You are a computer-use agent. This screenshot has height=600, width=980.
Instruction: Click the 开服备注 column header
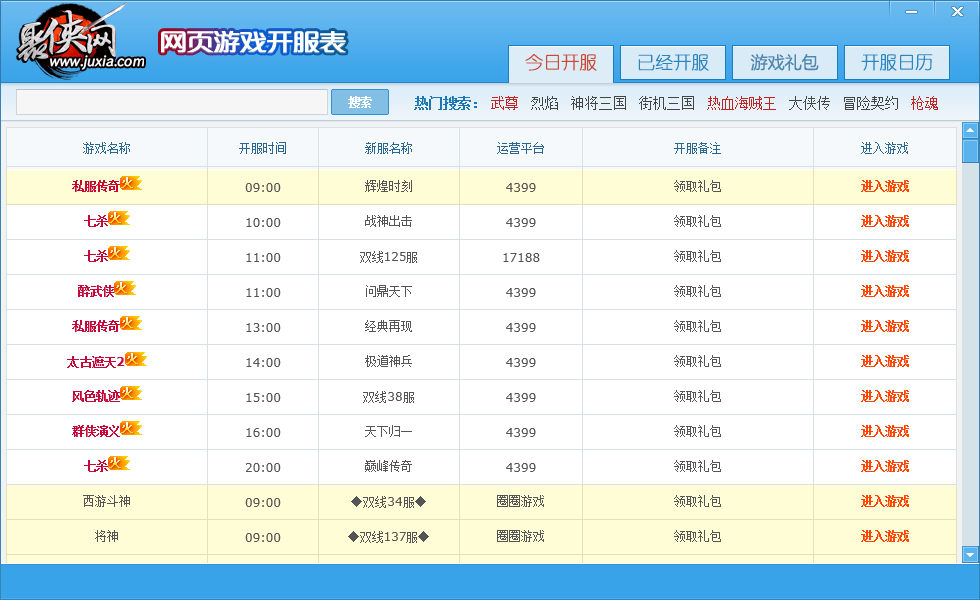(x=698, y=148)
